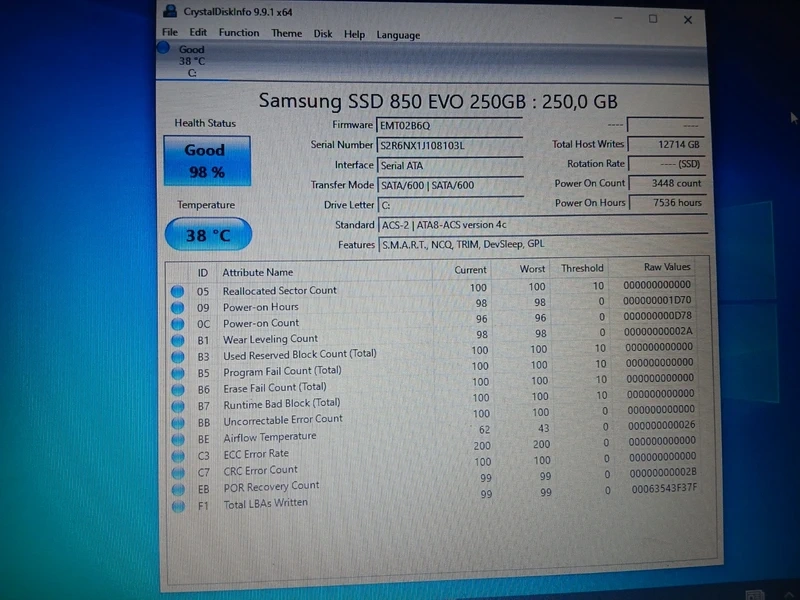Minimize the CrystalDiskInfo window
800x600 pixels.
click(618, 18)
